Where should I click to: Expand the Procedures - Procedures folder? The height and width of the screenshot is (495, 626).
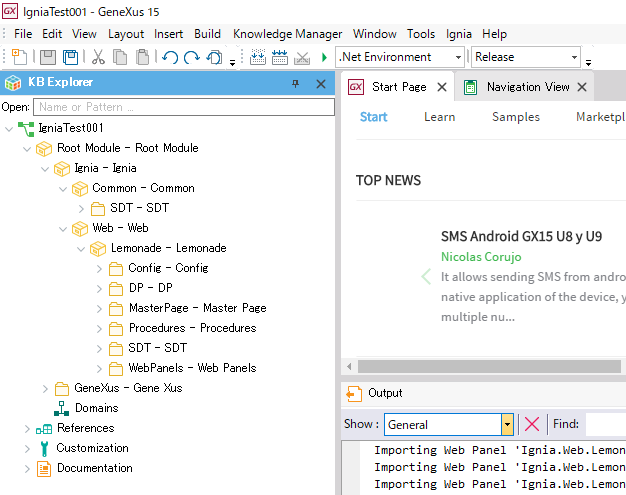[99, 329]
